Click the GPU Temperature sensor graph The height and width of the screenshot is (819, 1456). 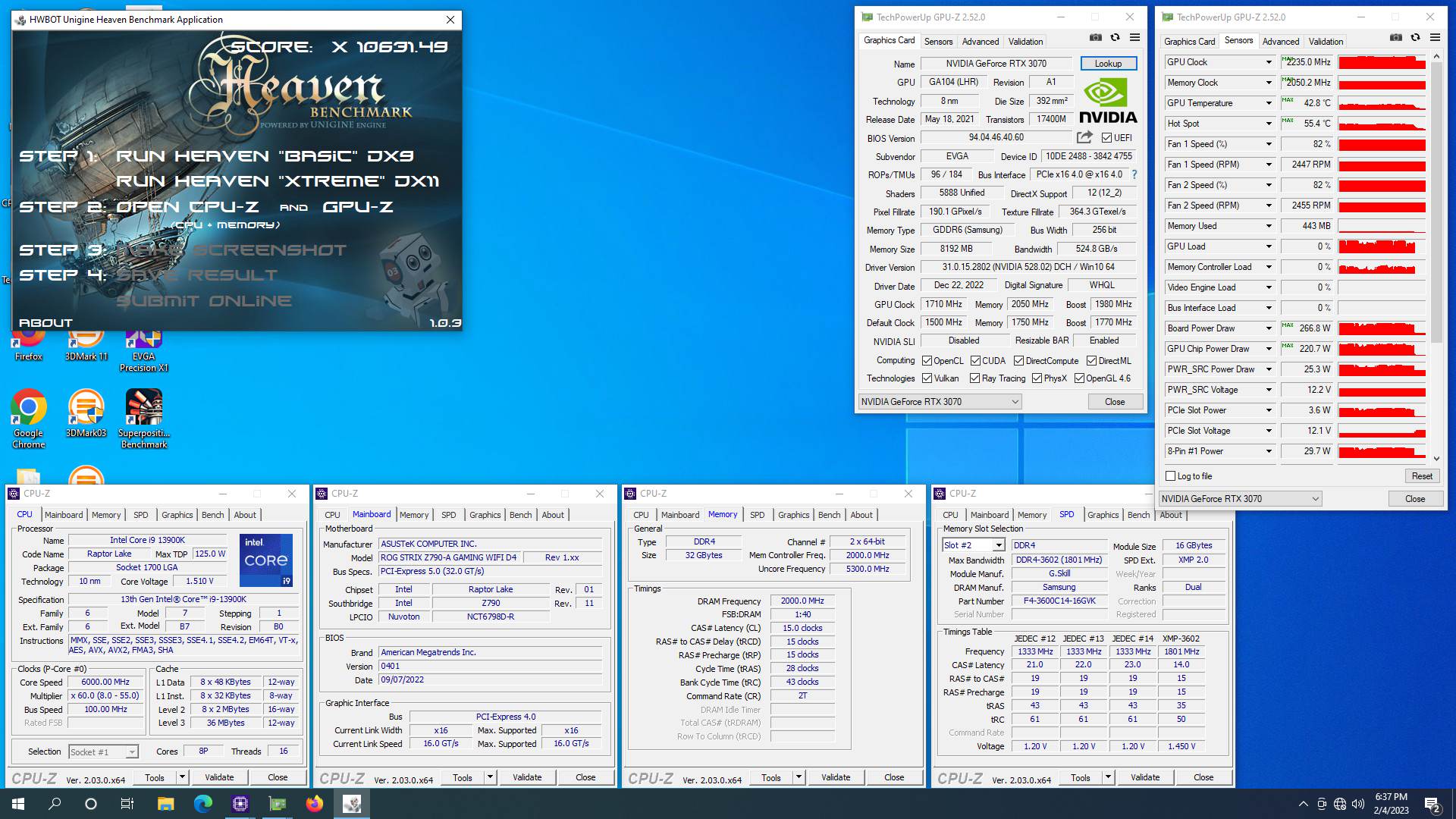(1382, 103)
